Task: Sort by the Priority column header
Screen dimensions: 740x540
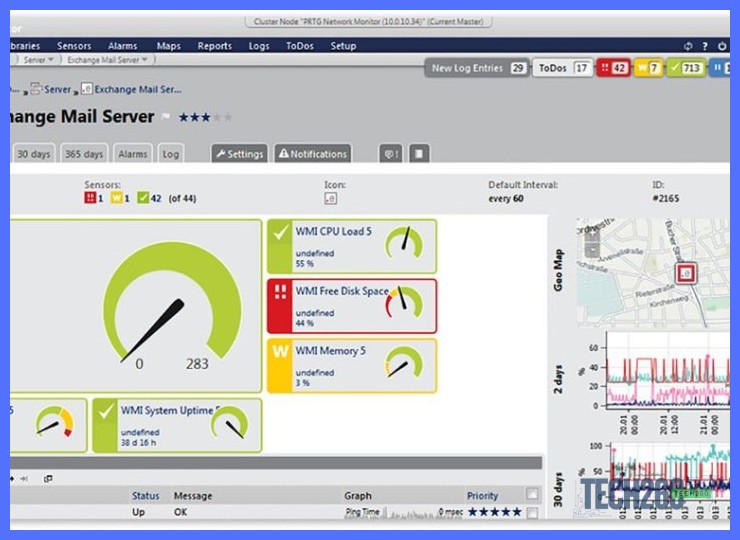Action: tap(482, 496)
